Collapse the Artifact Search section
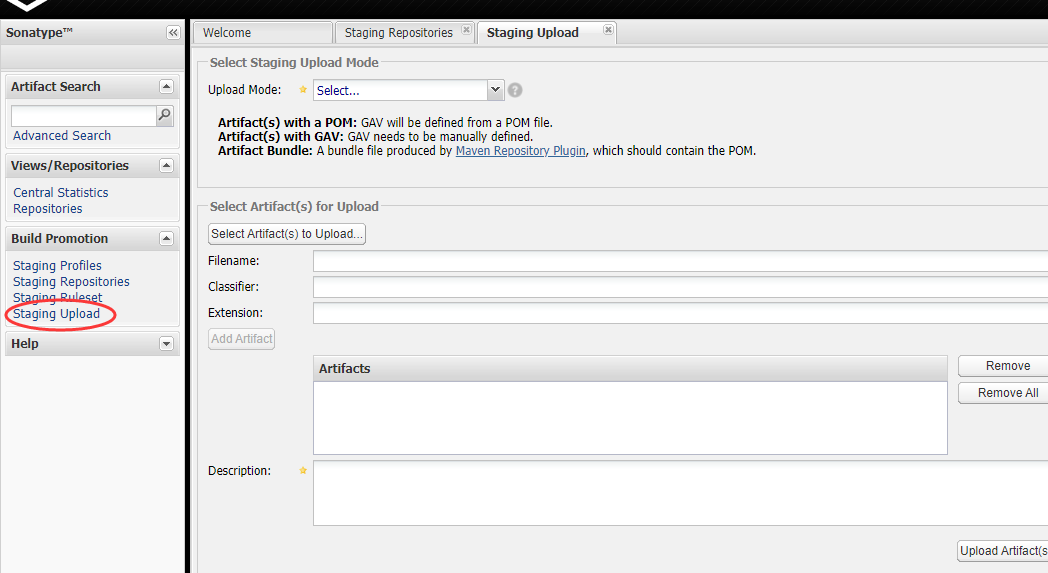 (x=166, y=87)
